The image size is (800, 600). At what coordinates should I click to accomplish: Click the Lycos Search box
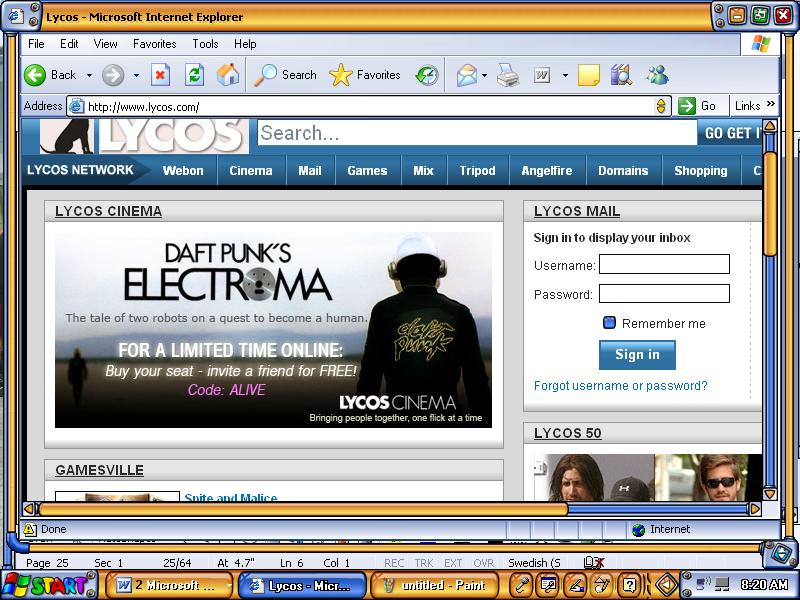pyautogui.click(x=478, y=133)
